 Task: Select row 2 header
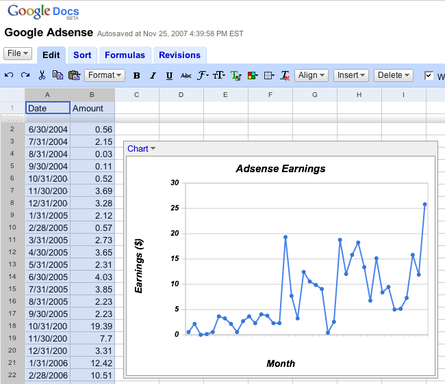coord(12,129)
